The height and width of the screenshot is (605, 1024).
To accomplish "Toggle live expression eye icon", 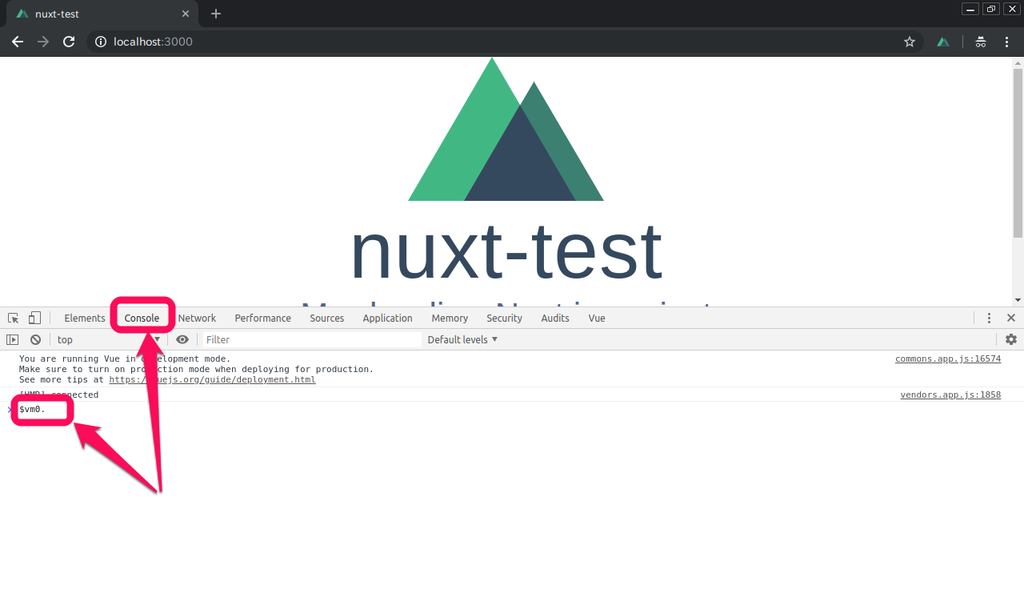I will (182, 340).
